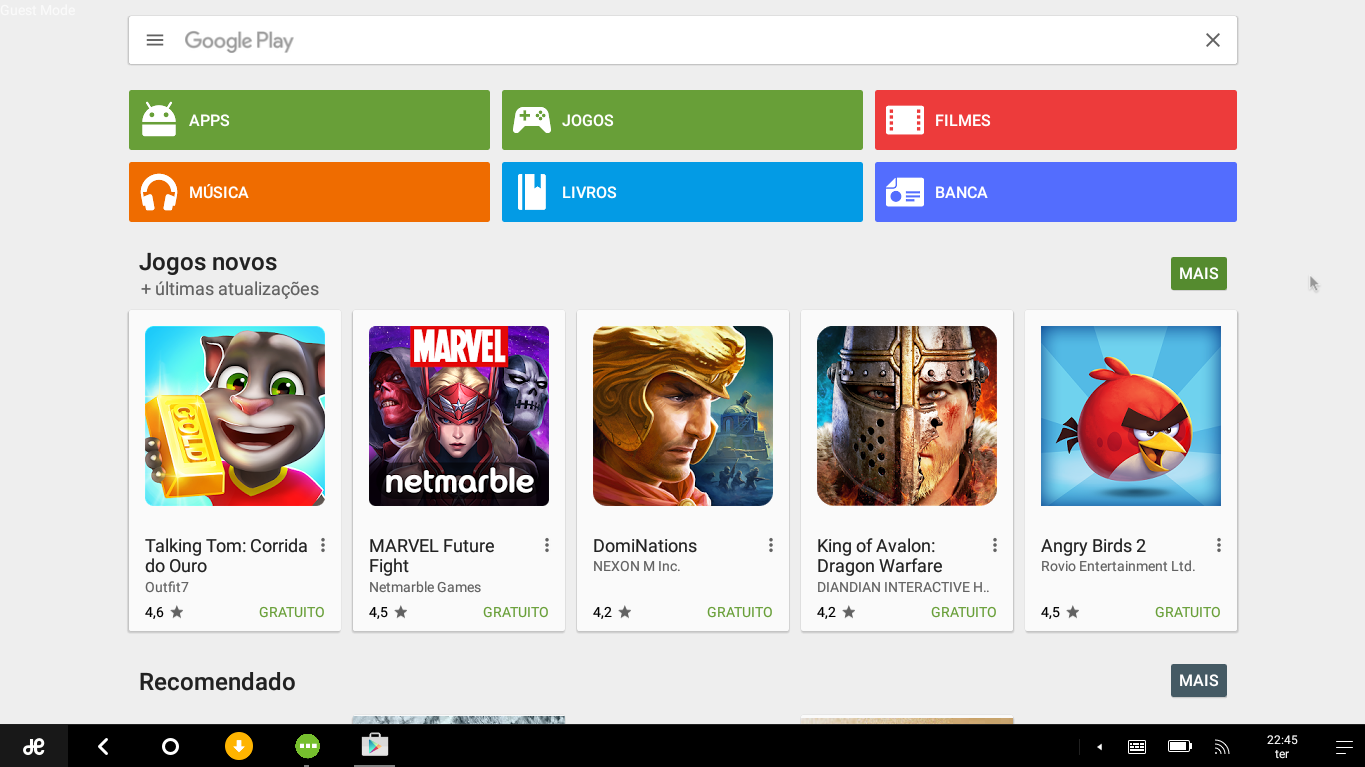The height and width of the screenshot is (767, 1365).
Task: Click the Android robot icon on APPS tile
Action: (x=159, y=120)
